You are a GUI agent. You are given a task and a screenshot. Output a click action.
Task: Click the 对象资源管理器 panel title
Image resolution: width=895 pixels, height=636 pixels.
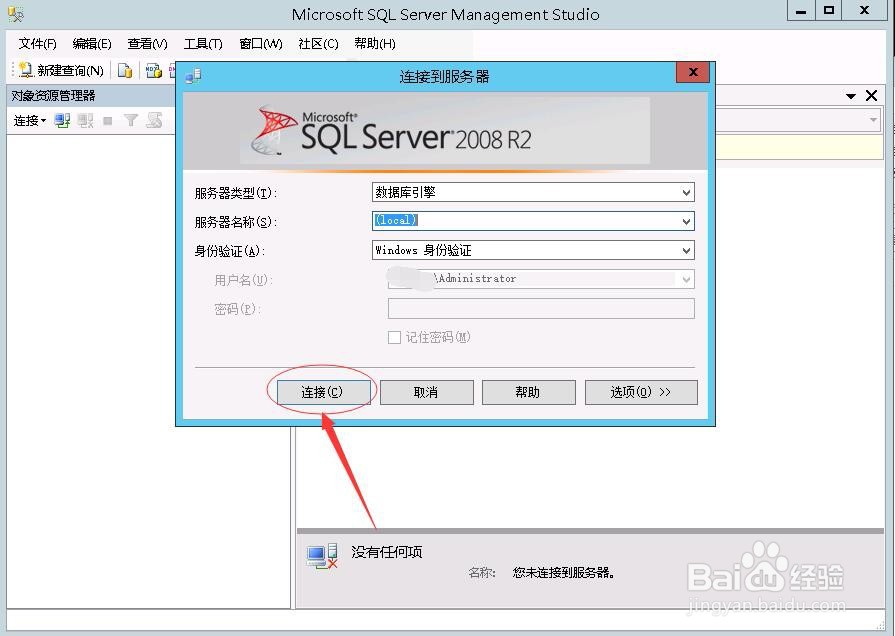(x=53, y=96)
